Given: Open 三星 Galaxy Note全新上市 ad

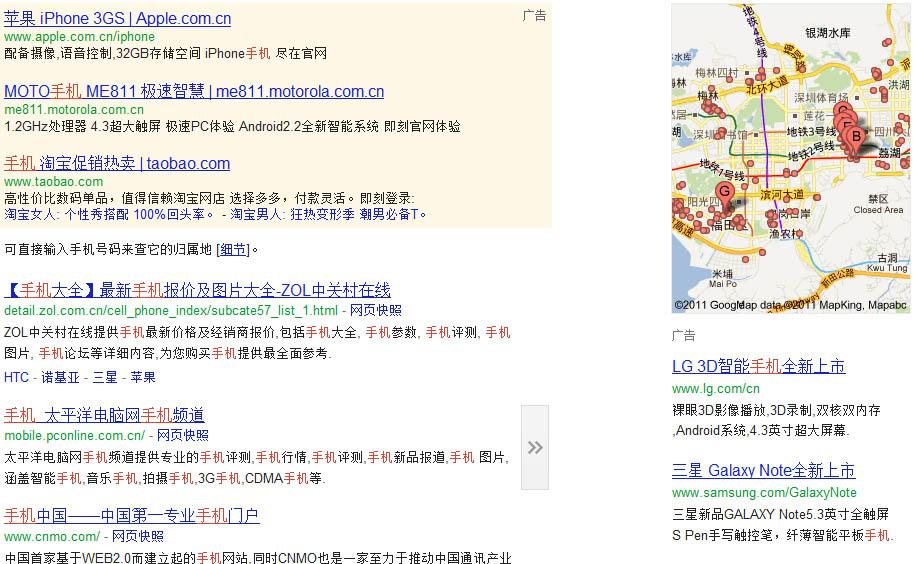Looking at the screenshot, I should coord(764,470).
